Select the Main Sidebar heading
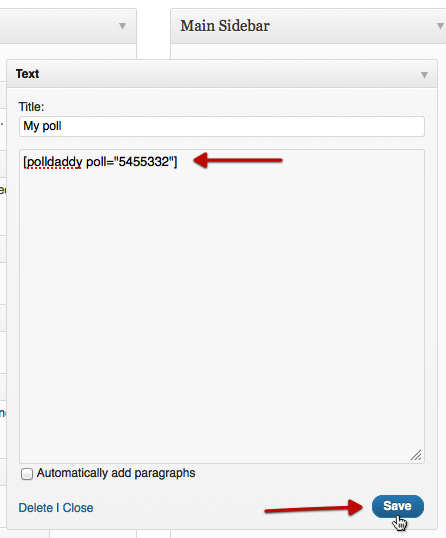446x538 pixels. pos(225,26)
